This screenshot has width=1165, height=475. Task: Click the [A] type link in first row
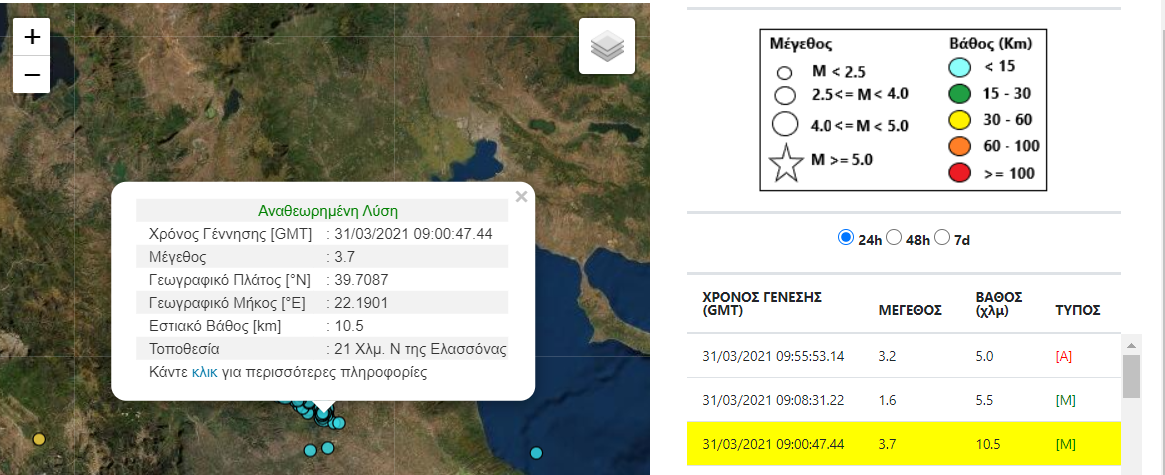[x=1063, y=355]
